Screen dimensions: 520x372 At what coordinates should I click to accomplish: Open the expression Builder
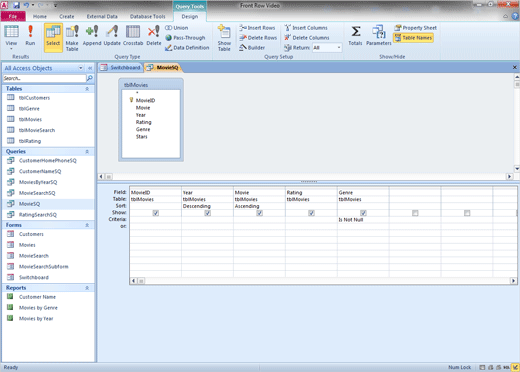pos(252,48)
